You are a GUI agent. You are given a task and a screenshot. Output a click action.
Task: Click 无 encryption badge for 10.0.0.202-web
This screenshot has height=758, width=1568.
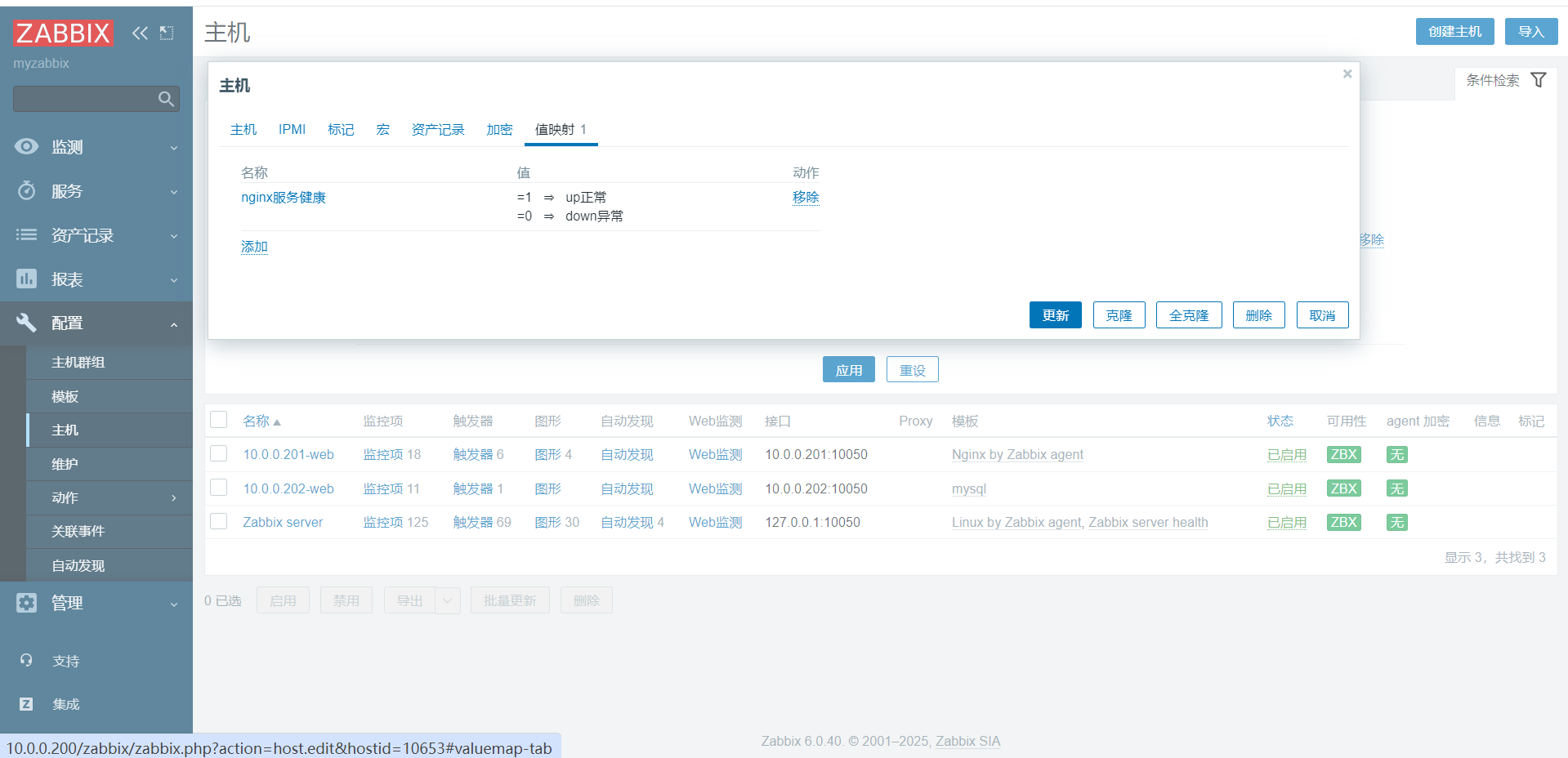(x=1397, y=488)
